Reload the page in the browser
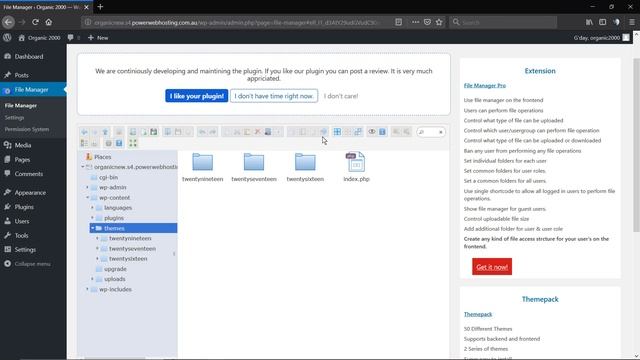Viewport: 640px width, 360px height. (36, 22)
